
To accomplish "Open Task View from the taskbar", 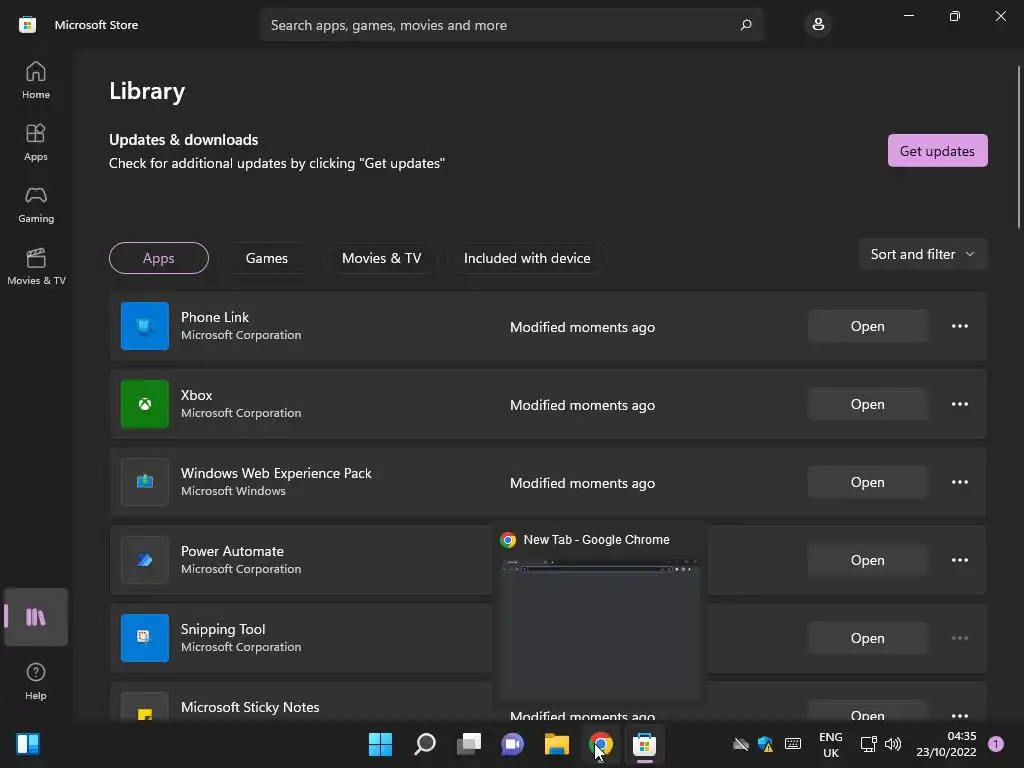I will tap(469, 744).
